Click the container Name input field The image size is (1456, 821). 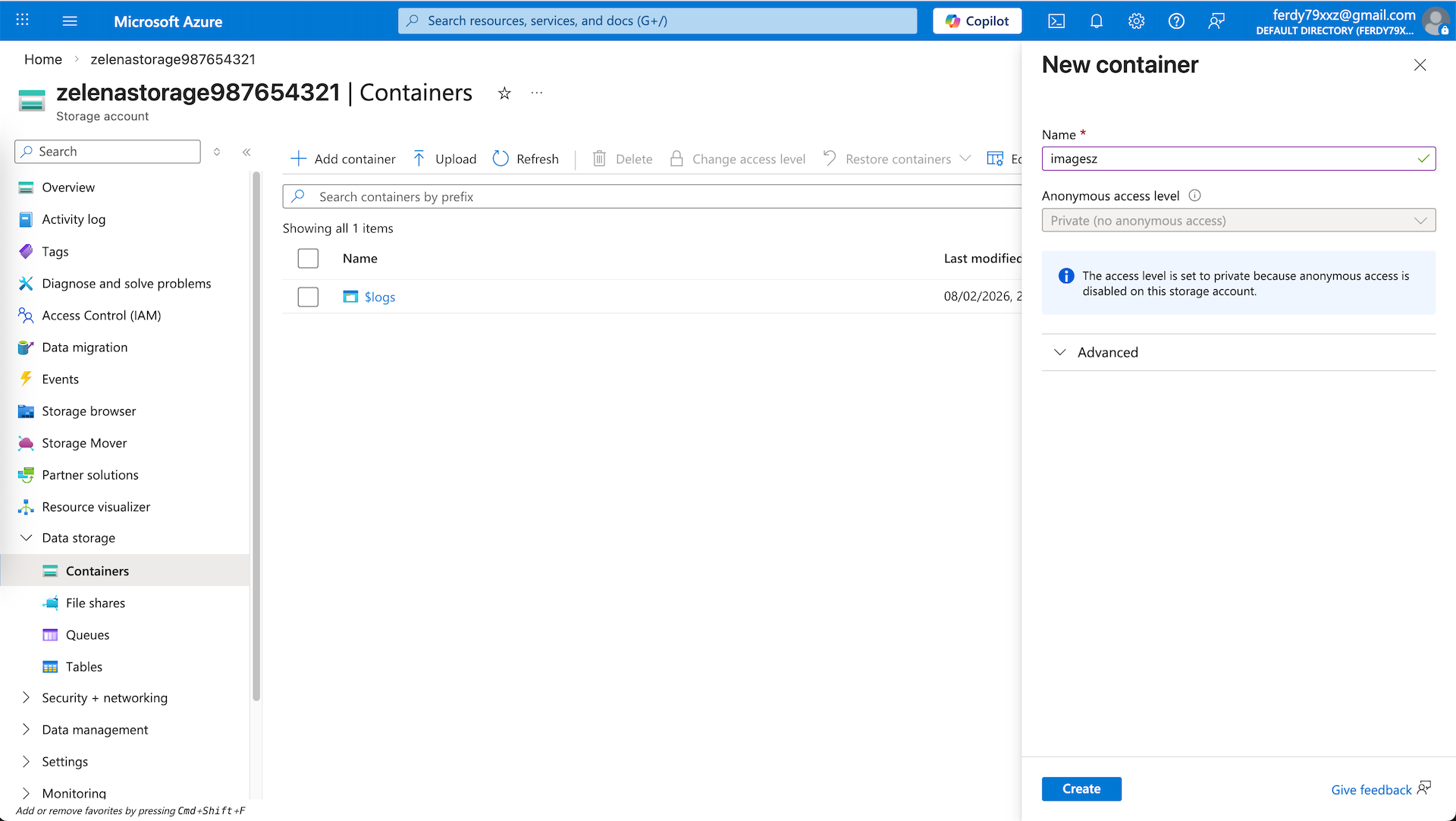click(1228, 159)
